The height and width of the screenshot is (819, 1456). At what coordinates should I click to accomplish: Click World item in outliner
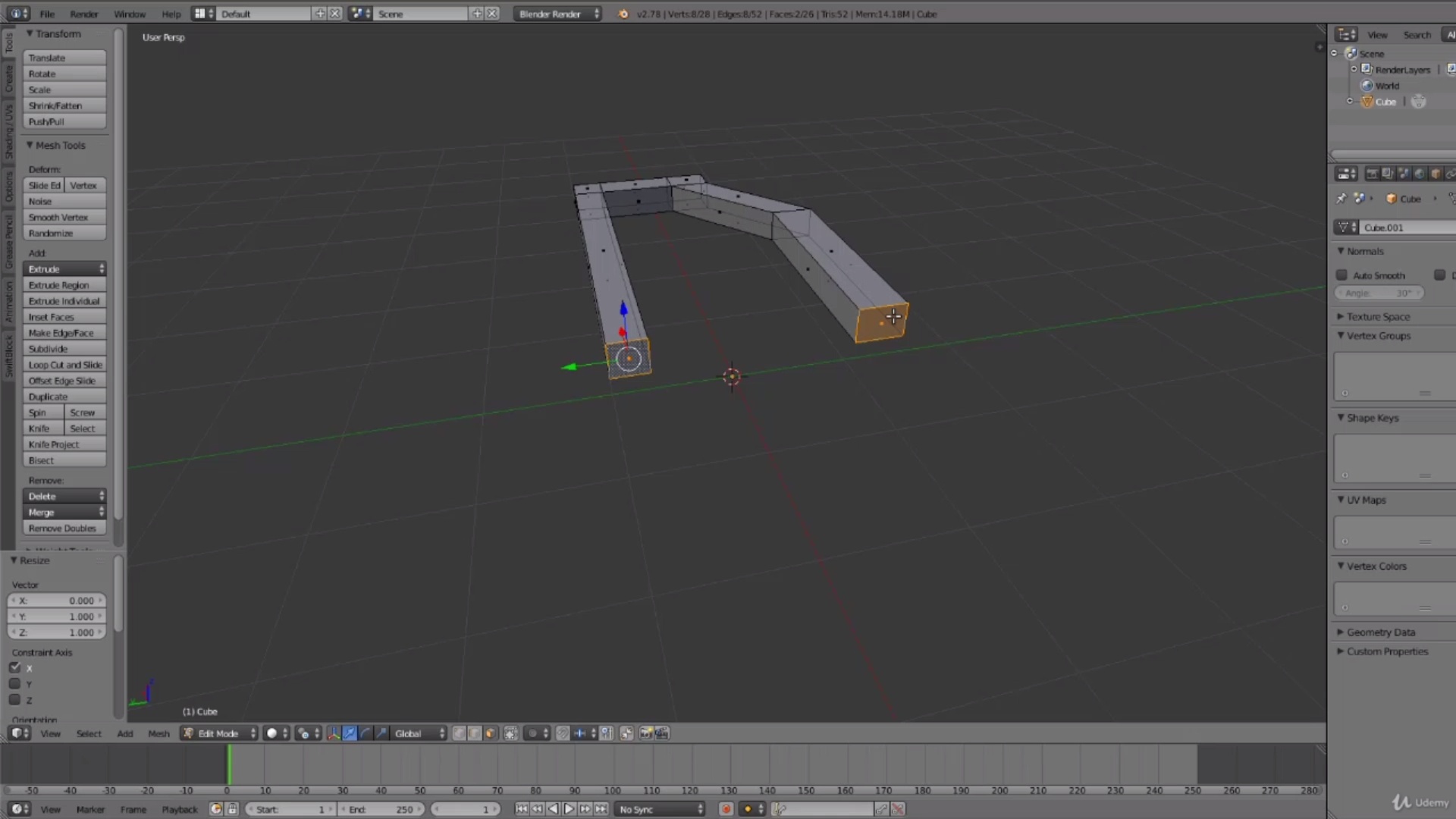(1387, 86)
